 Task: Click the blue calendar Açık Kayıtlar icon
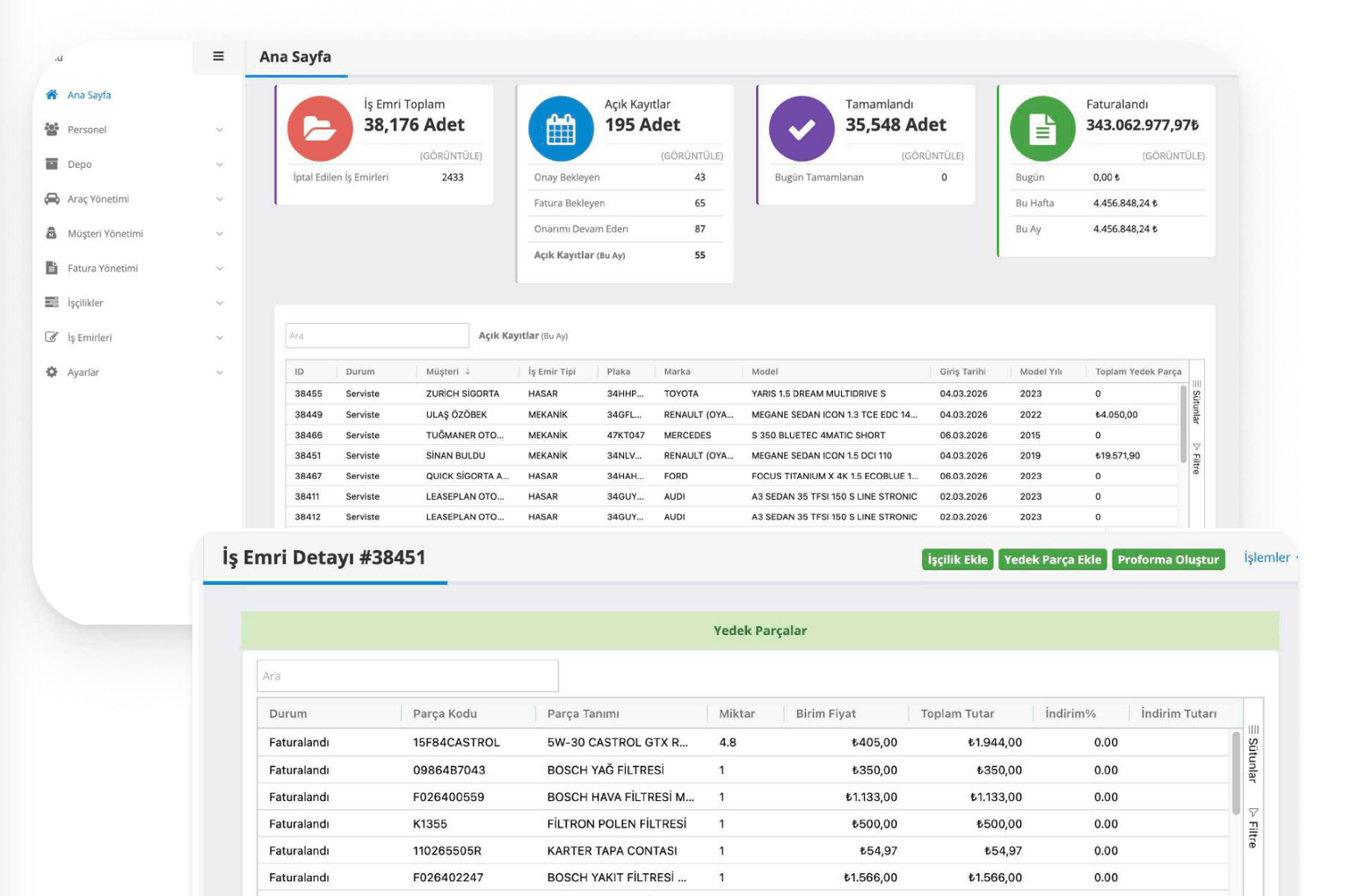[561, 128]
